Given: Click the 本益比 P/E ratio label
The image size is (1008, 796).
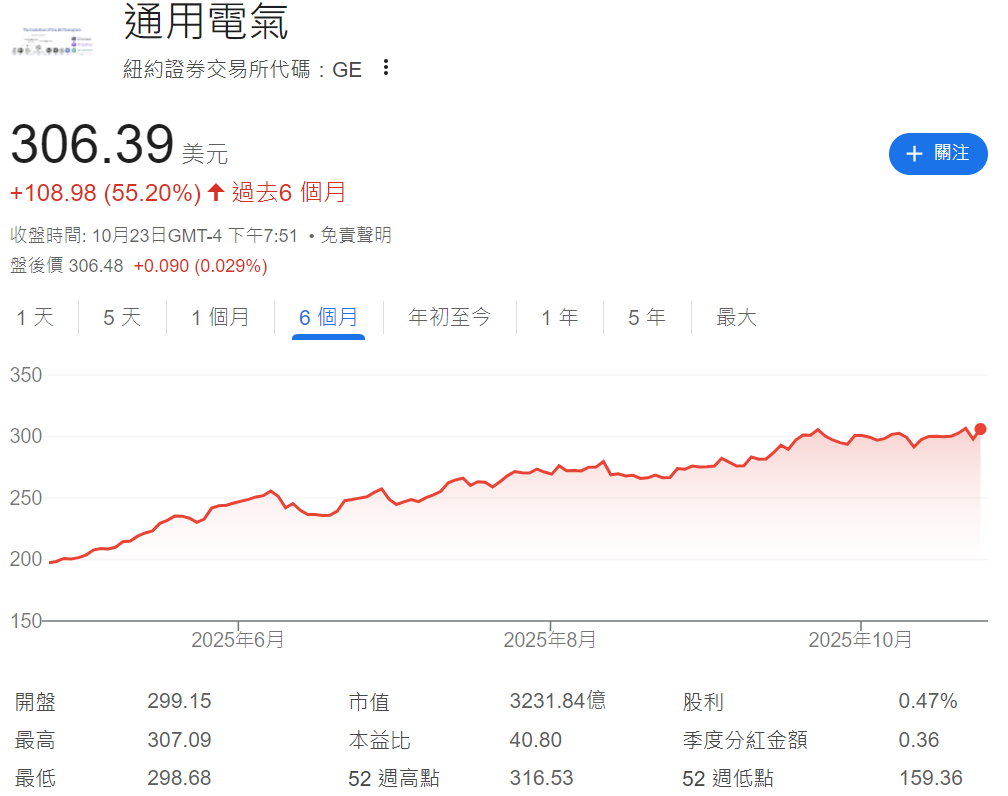Looking at the screenshot, I should (379, 740).
